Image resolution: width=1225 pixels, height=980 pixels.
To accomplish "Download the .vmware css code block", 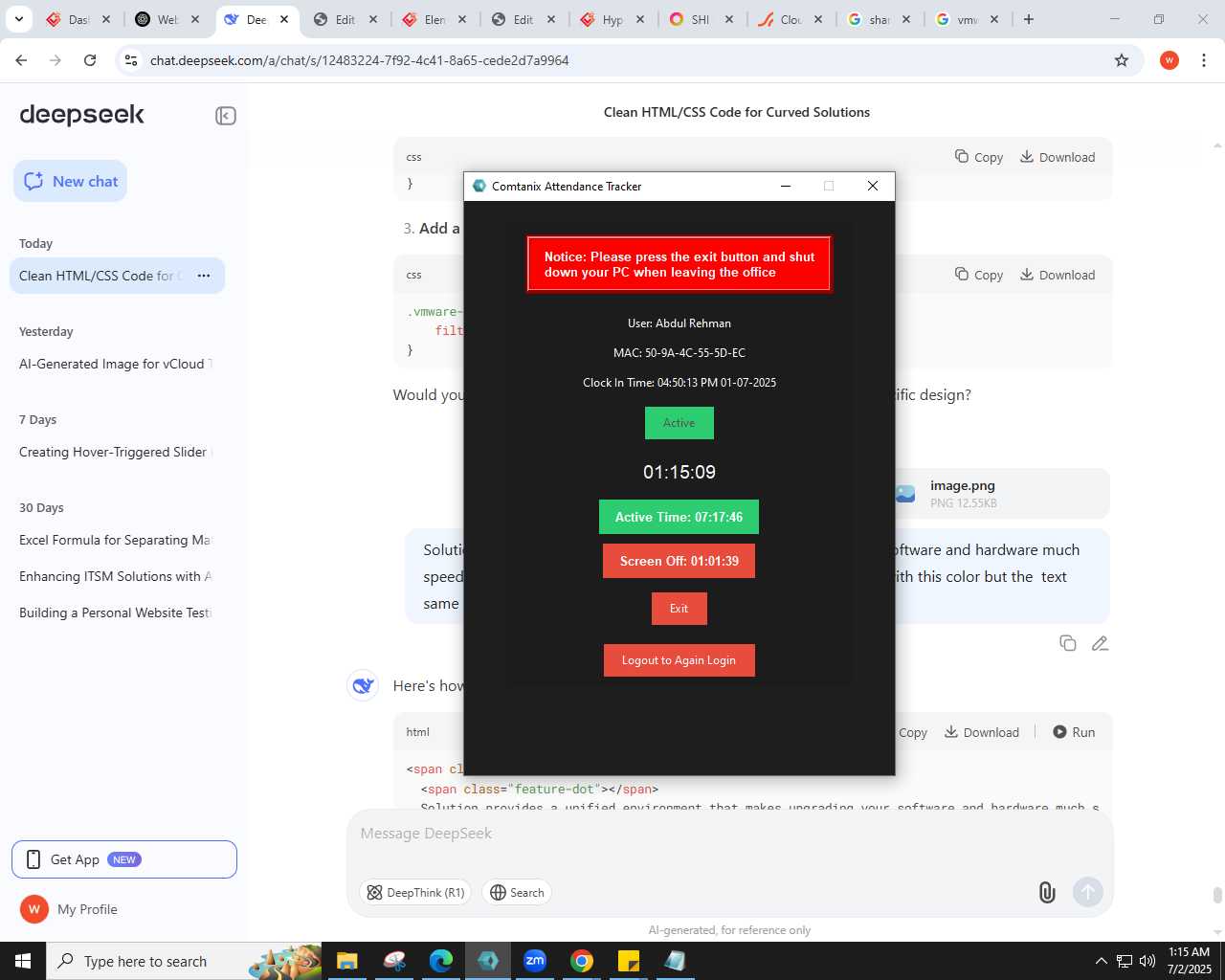I will pyautogui.click(x=1058, y=275).
